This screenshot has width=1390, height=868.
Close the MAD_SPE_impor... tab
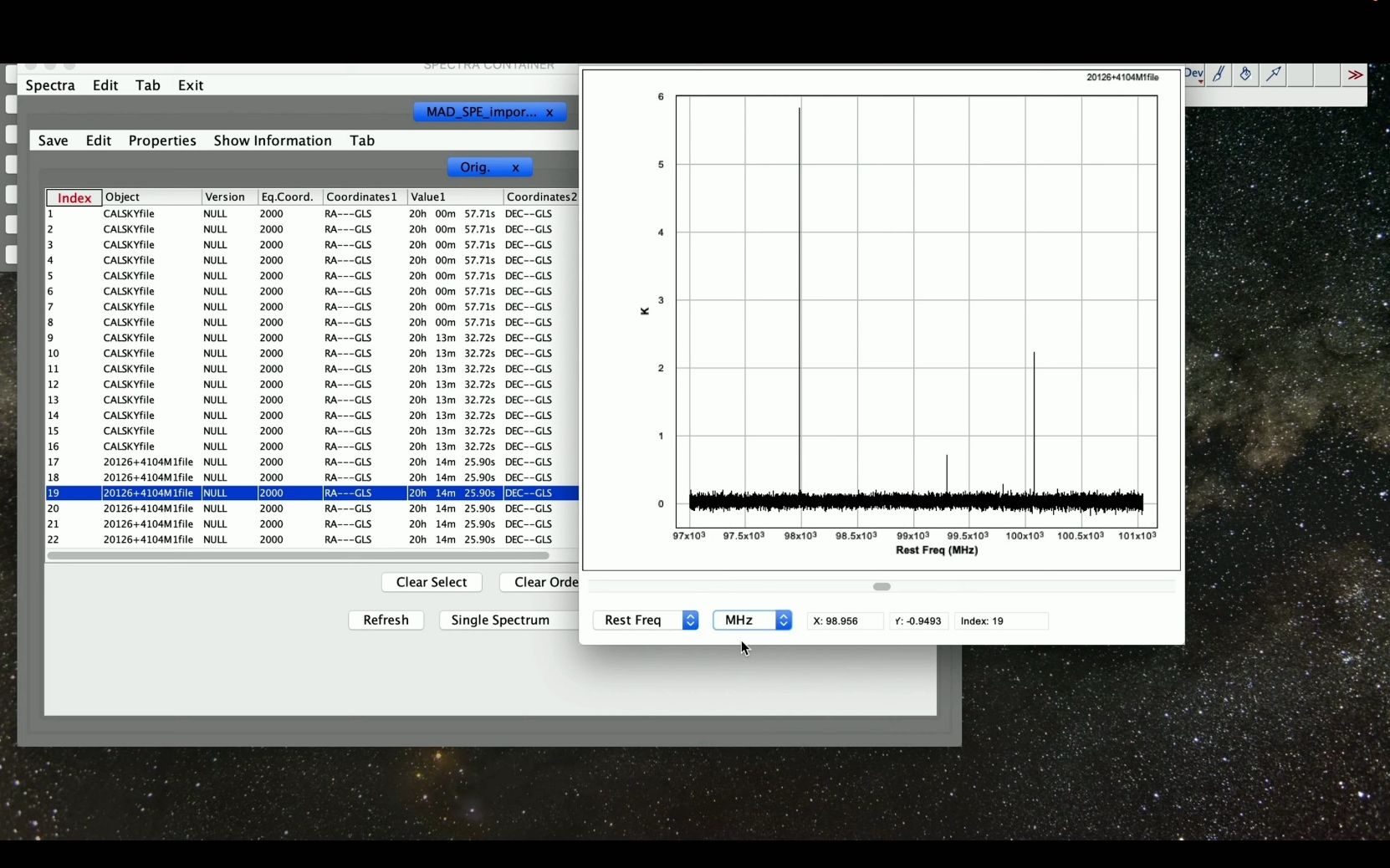(x=549, y=112)
